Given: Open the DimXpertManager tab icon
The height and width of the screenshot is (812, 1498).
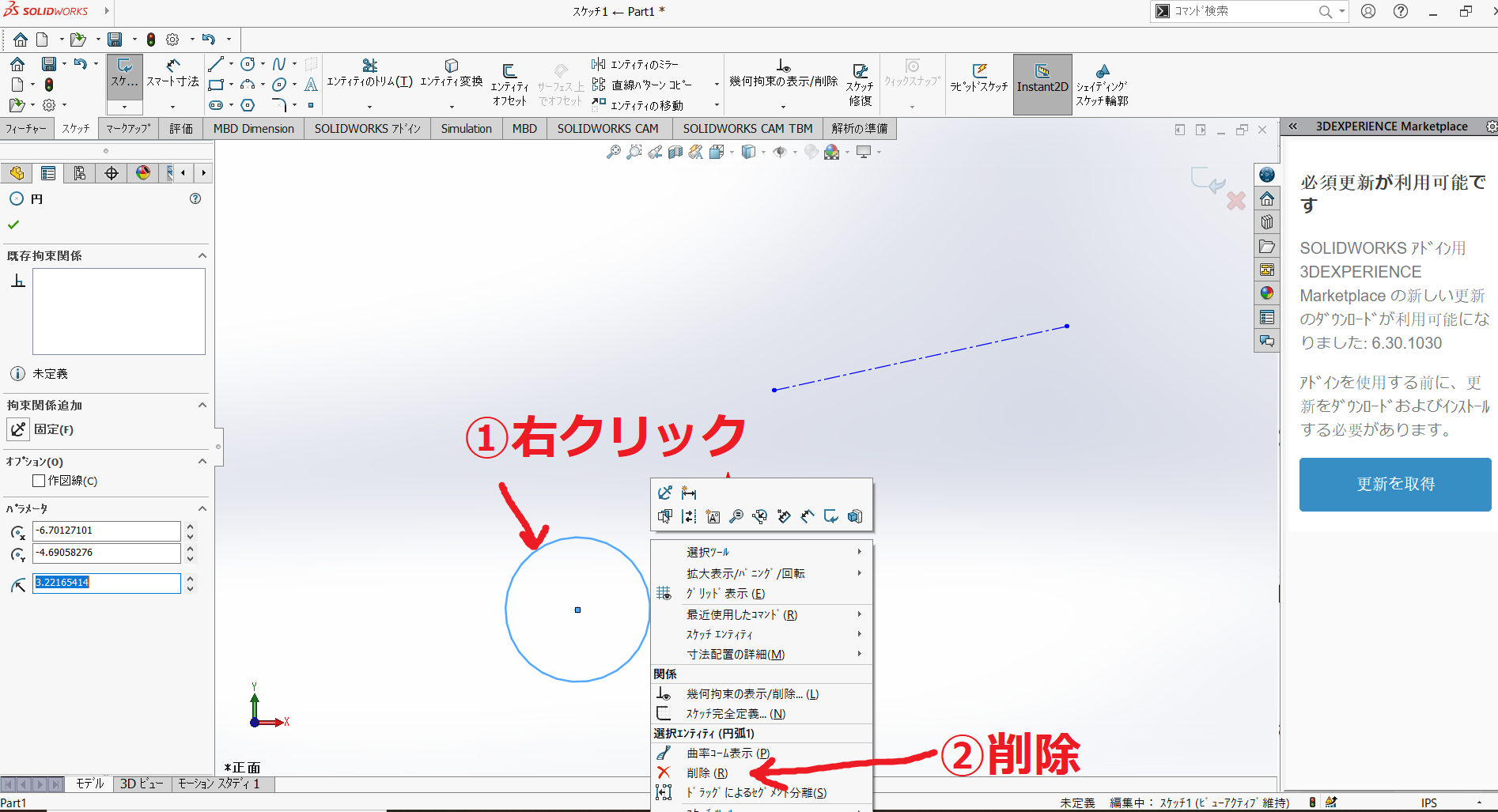Looking at the screenshot, I should tap(112, 173).
